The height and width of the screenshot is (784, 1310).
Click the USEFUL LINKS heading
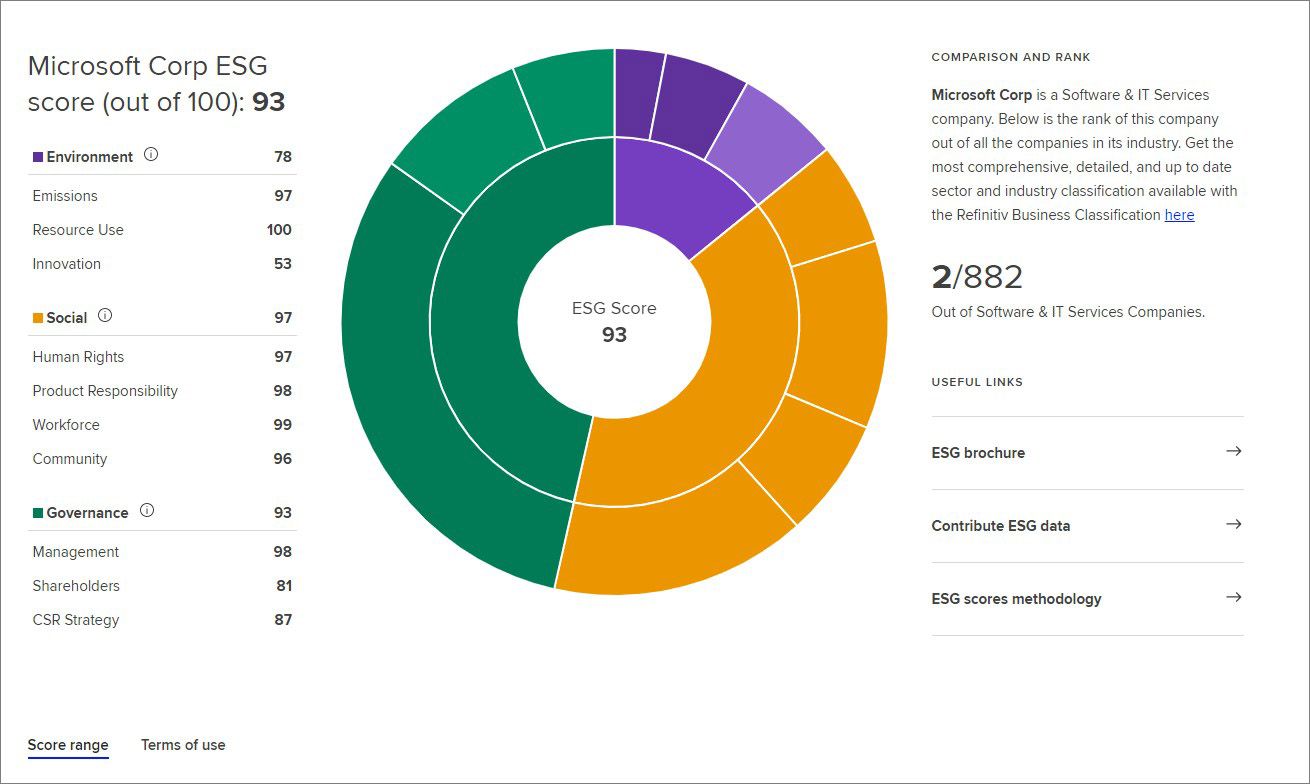click(977, 382)
